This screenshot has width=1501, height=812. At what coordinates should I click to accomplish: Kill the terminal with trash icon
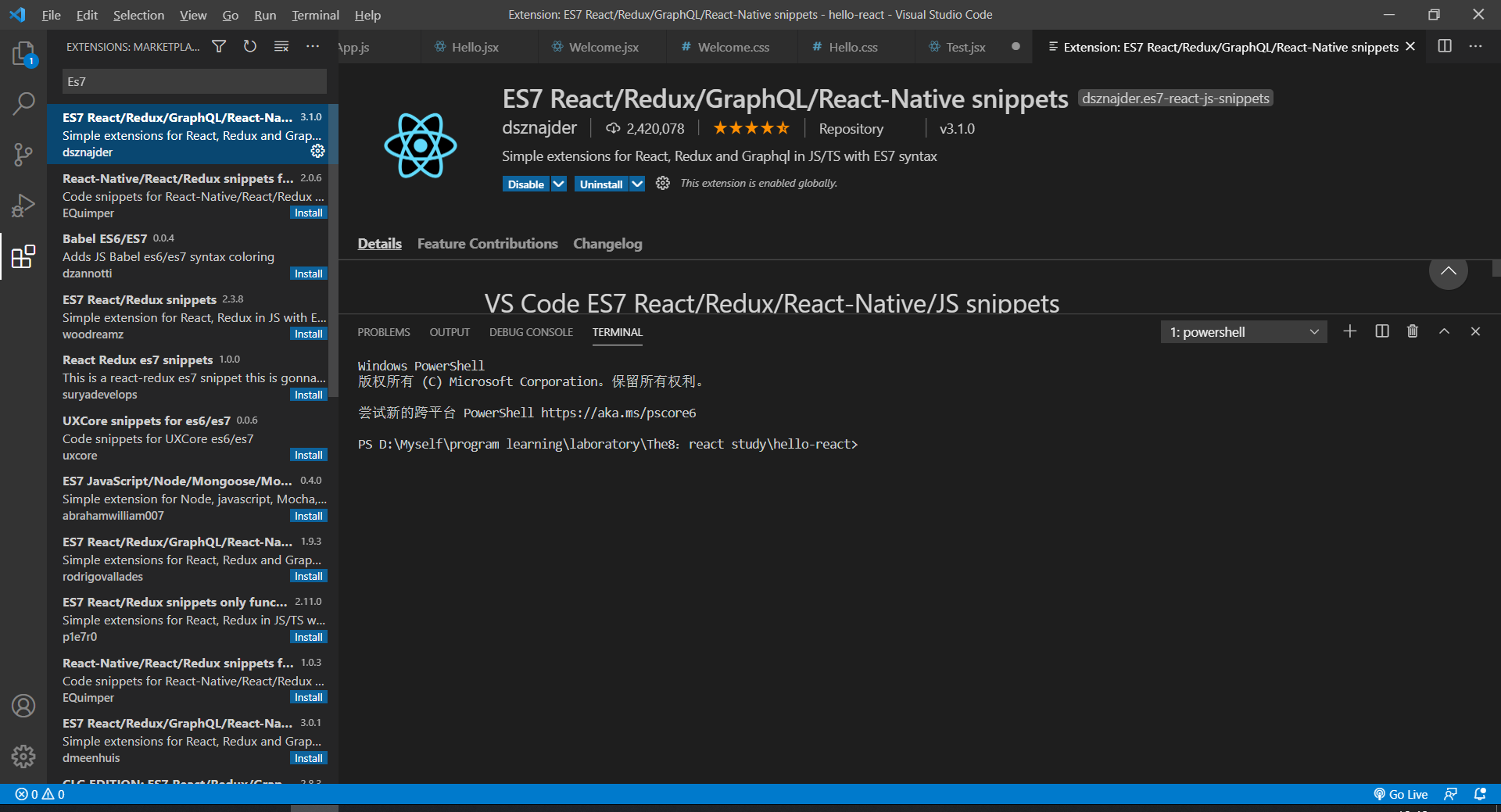tap(1413, 331)
